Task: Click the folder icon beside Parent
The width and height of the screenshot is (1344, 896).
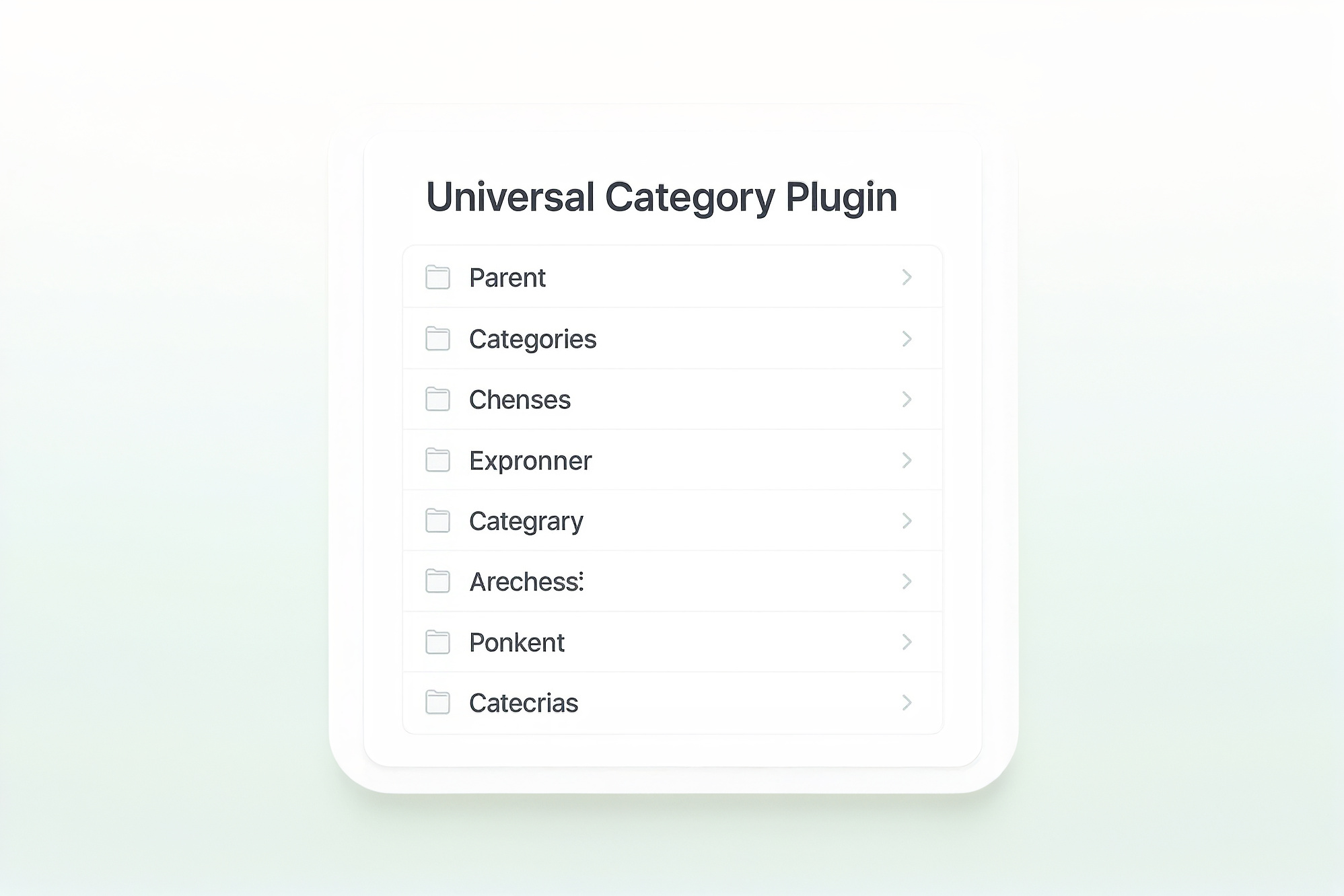Action: [x=437, y=277]
